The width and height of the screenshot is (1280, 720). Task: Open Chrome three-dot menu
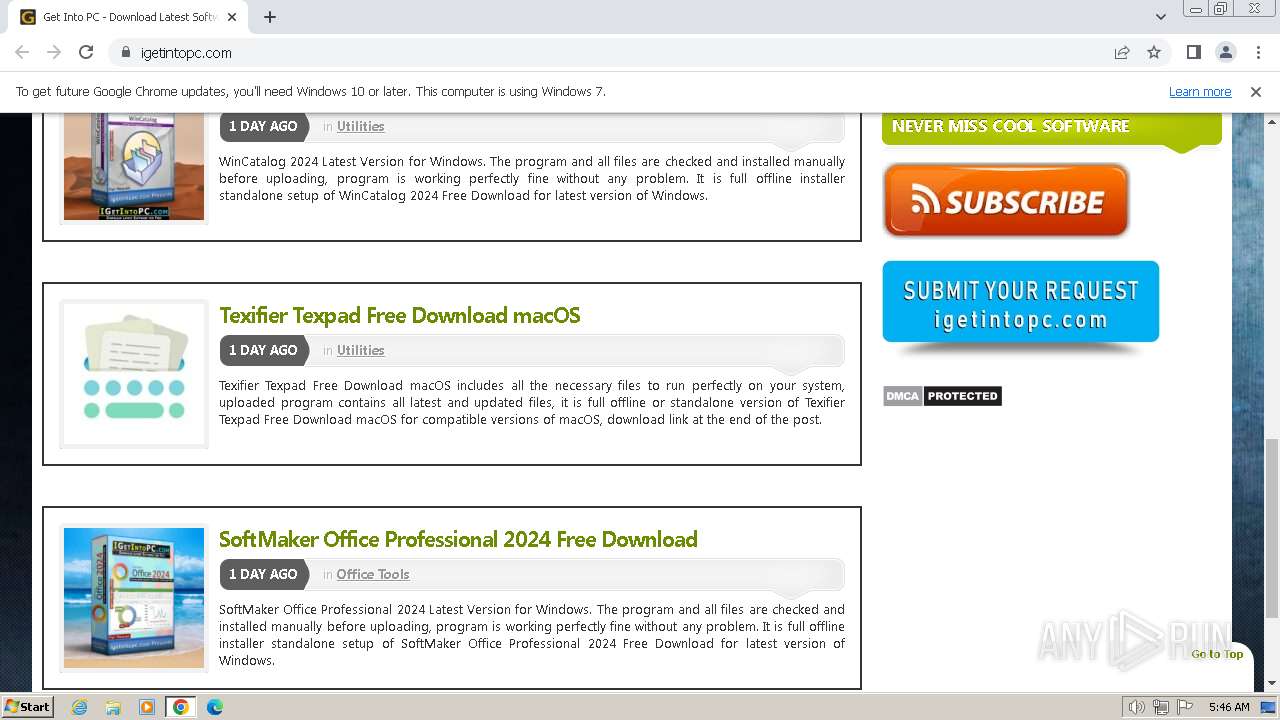click(1257, 52)
